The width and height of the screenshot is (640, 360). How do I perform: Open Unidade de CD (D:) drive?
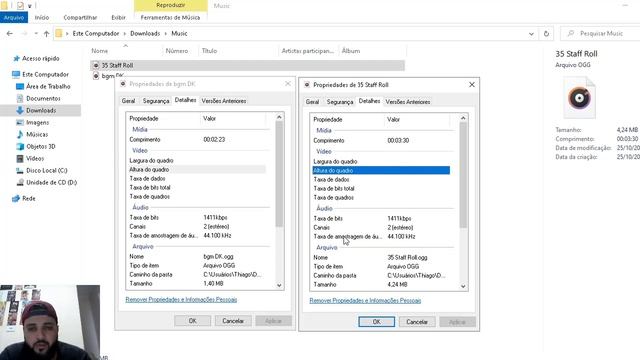point(51,182)
